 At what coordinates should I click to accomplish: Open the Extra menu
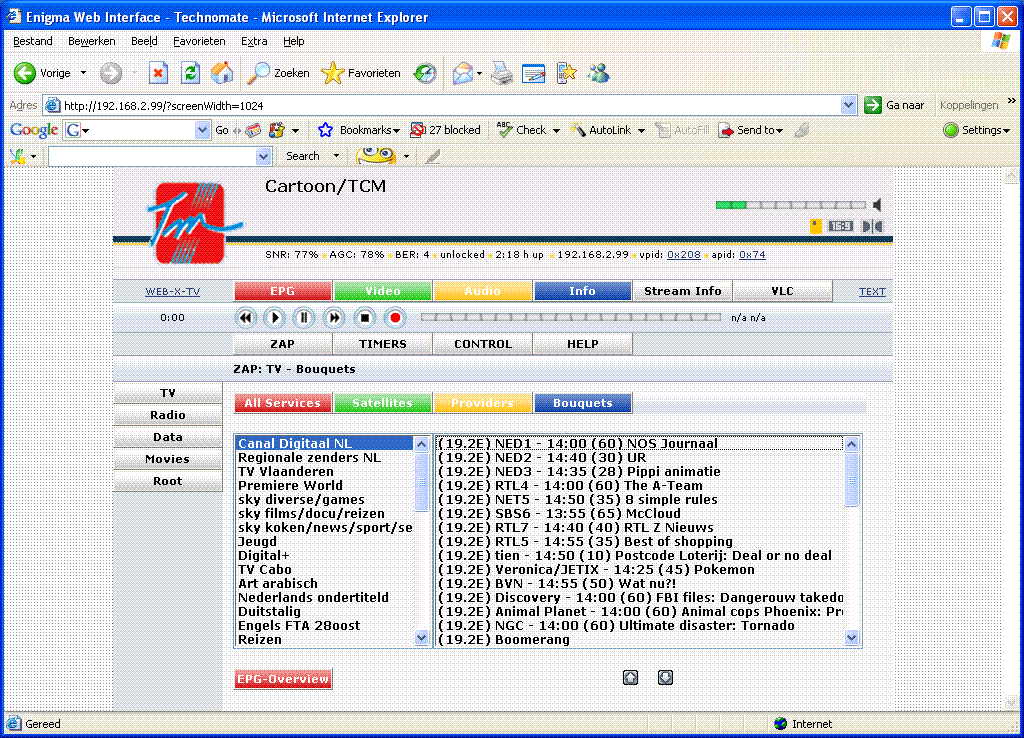(254, 41)
